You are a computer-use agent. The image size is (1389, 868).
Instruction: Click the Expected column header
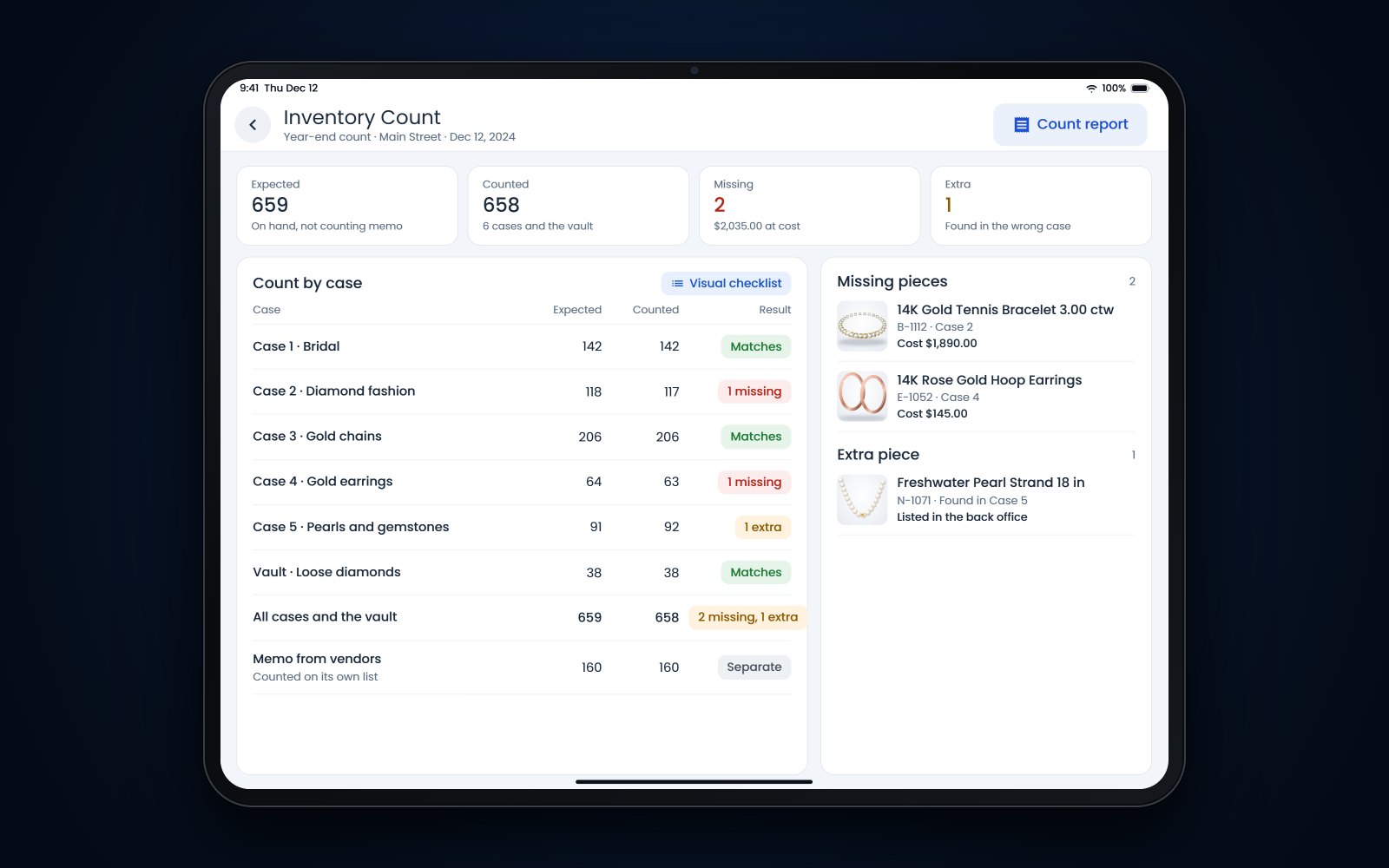576,310
